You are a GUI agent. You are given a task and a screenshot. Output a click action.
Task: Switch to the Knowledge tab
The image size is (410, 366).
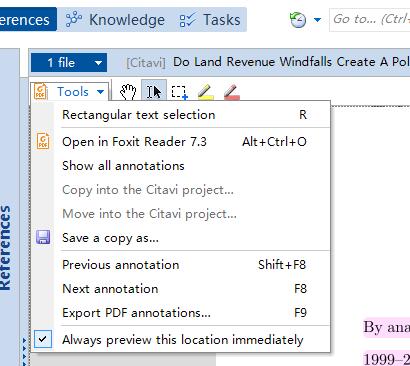coord(115,20)
